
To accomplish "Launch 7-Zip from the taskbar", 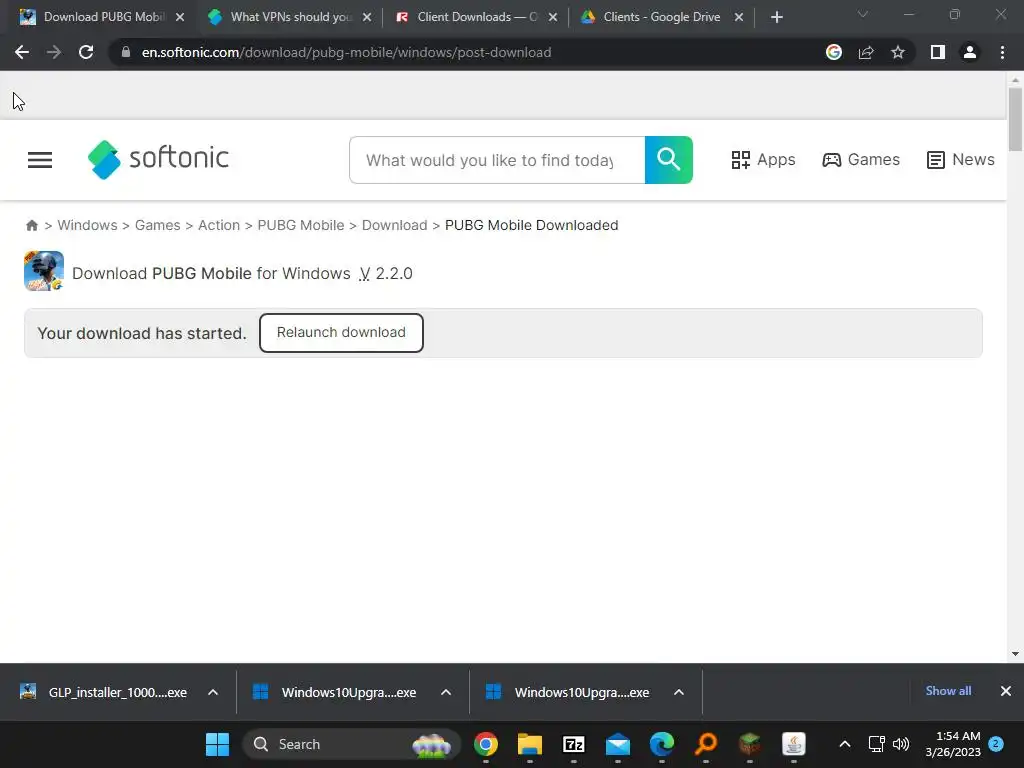I will pyautogui.click(x=573, y=744).
